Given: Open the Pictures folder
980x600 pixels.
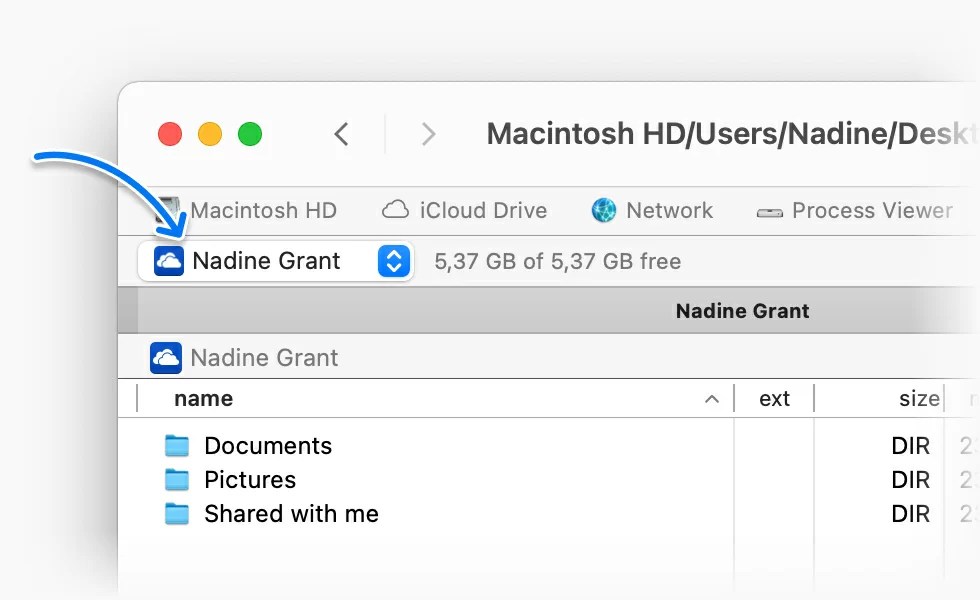Looking at the screenshot, I should coord(250,480).
